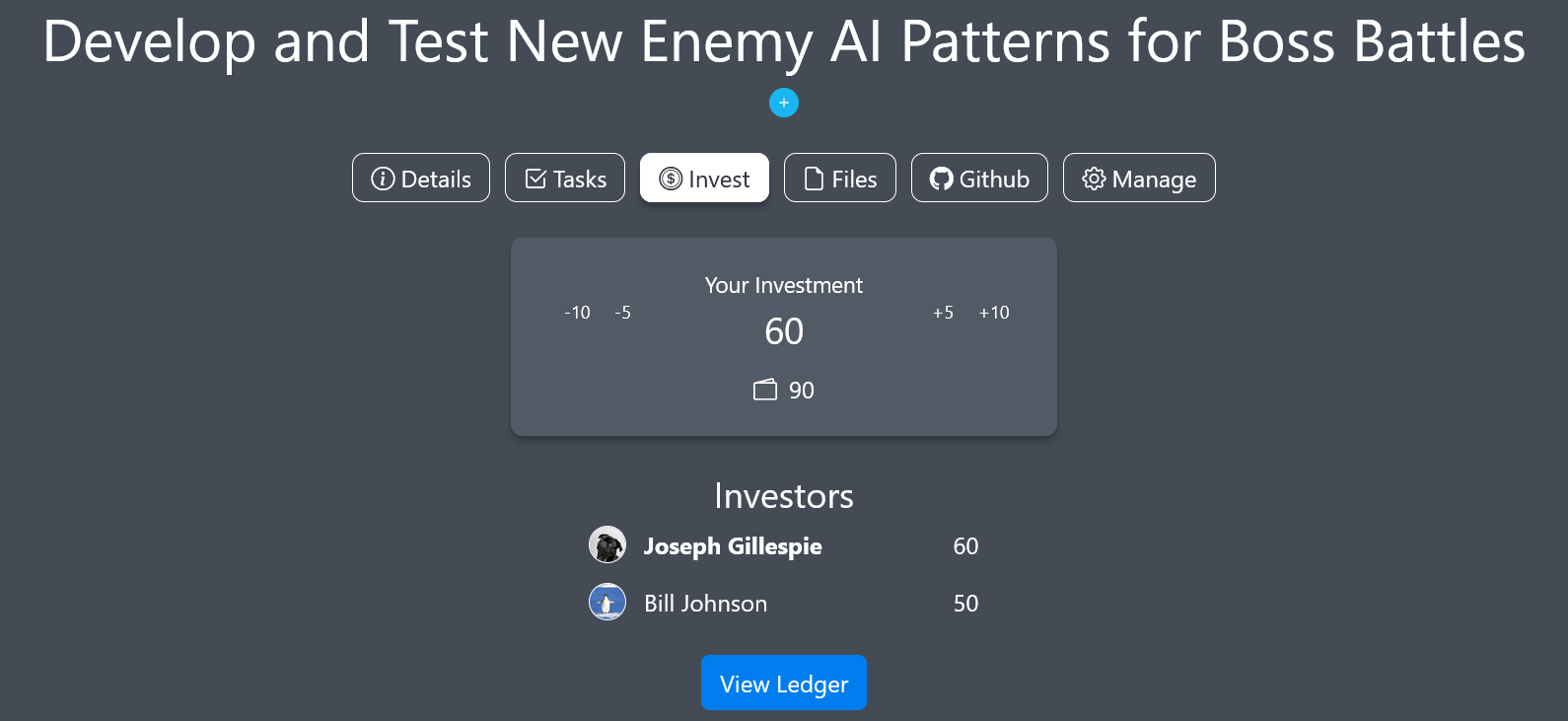1568x721 pixels.
Task: Open Bill Johnson's investor name
Action: coord(705,604)
